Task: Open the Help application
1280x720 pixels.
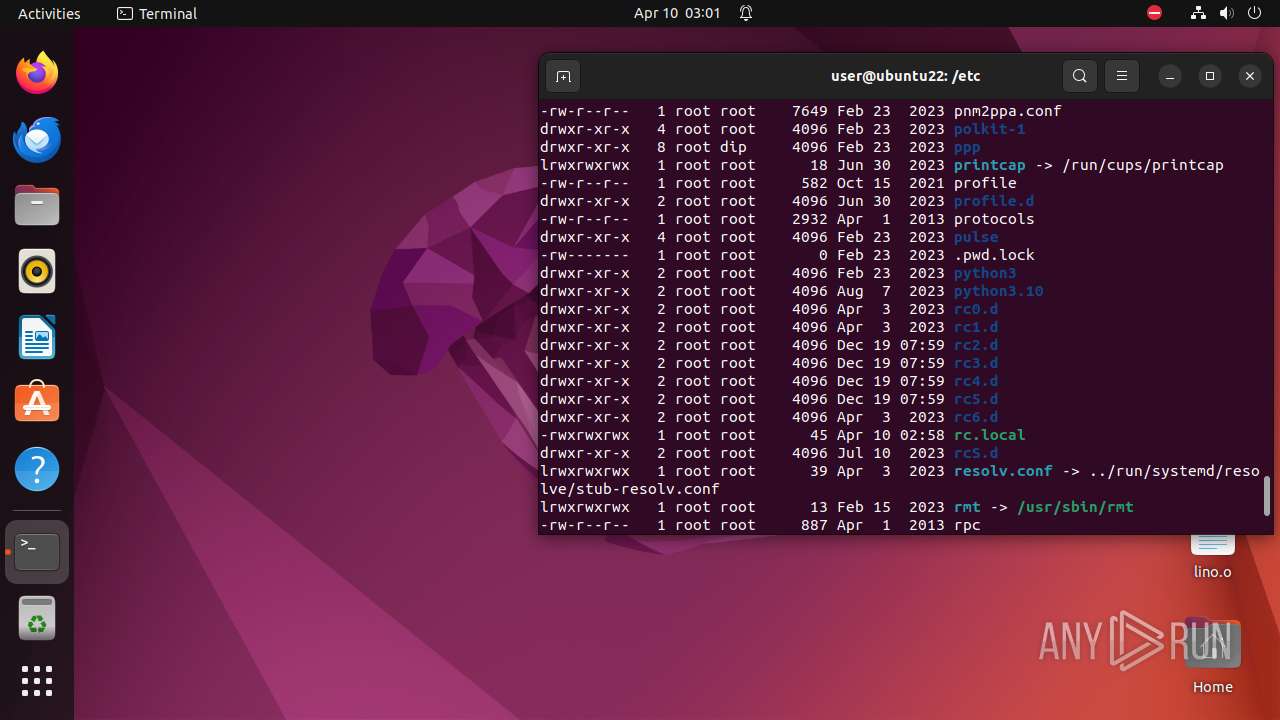Action: point(37,469)
